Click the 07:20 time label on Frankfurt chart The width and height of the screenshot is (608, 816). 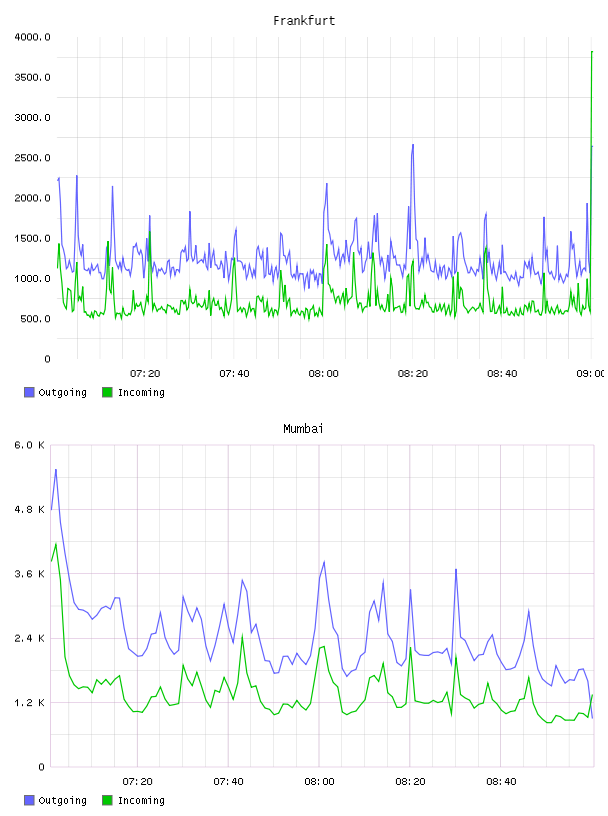coord(145,374)
